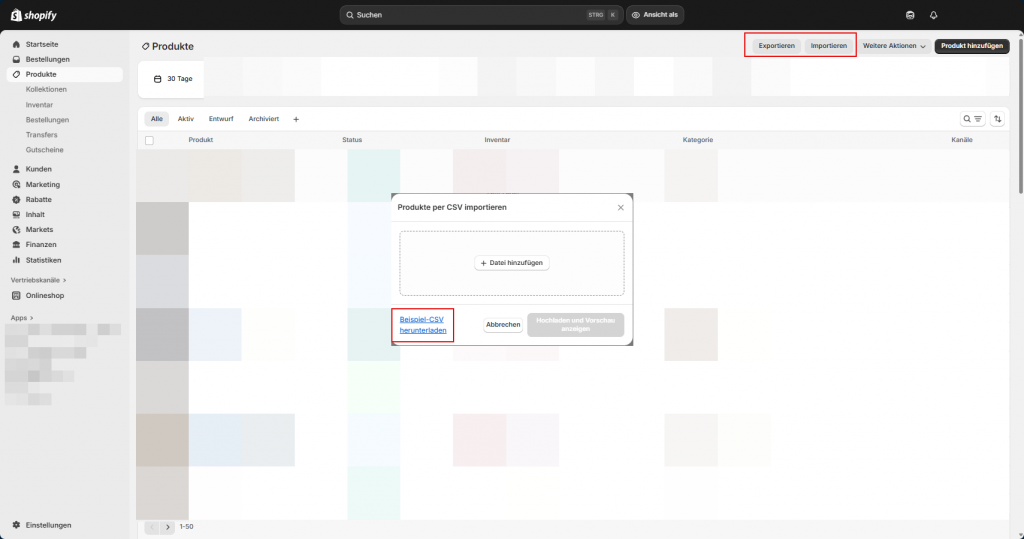Click the Importieren button
The image size is (1024, 539).
point(829,46)
